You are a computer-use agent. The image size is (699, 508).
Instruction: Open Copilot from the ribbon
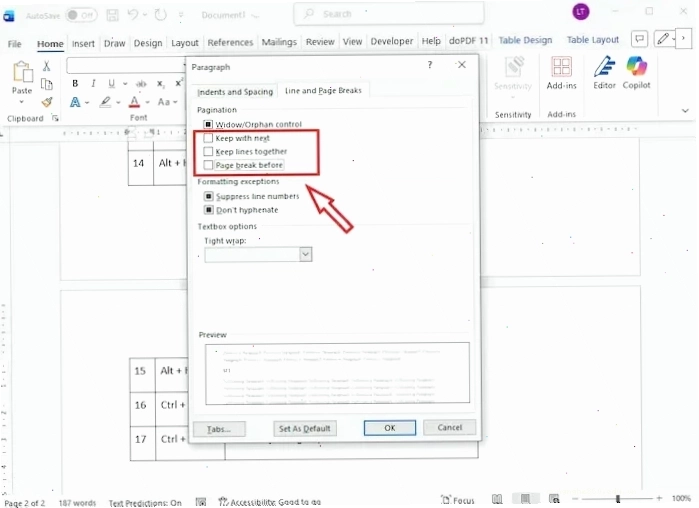636,73
